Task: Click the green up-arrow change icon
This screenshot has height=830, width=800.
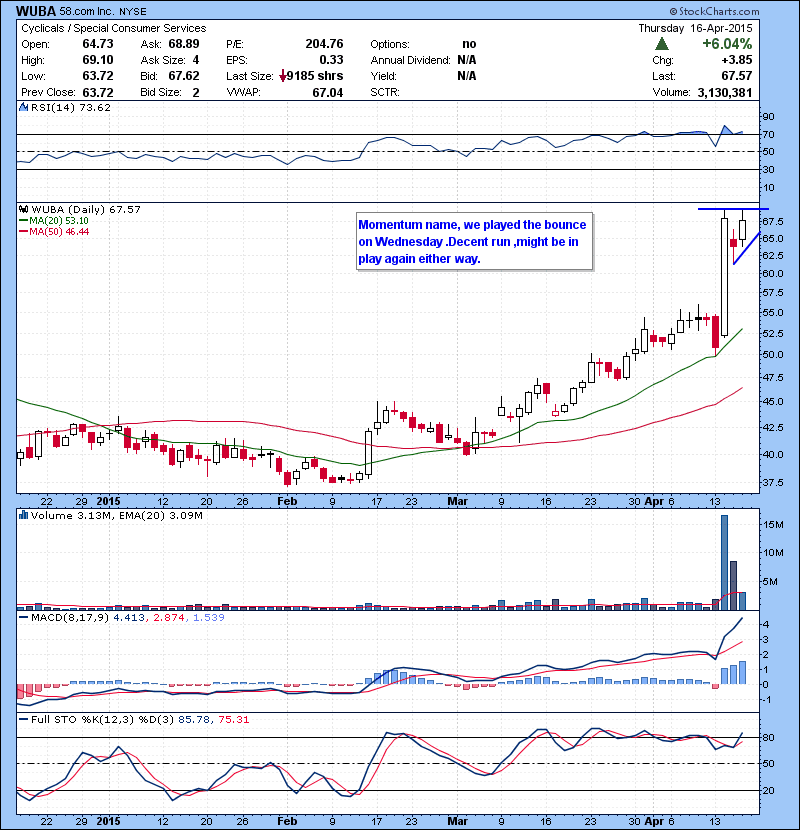Action: [x=661, y=43]
